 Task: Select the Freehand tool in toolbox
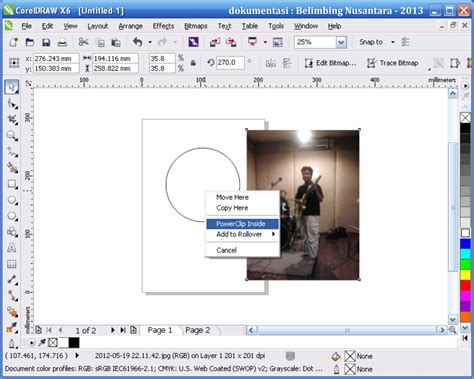(x=12, y=152)
